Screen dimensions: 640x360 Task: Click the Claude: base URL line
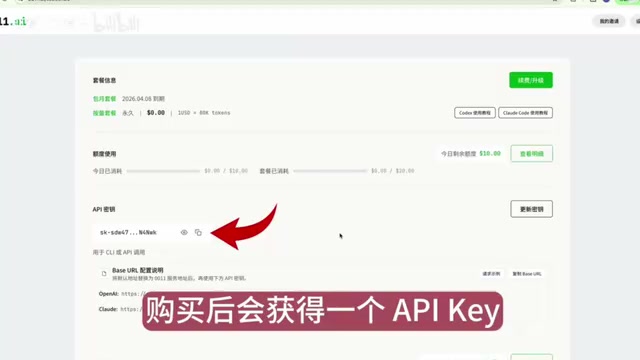[x=121, y=309]
